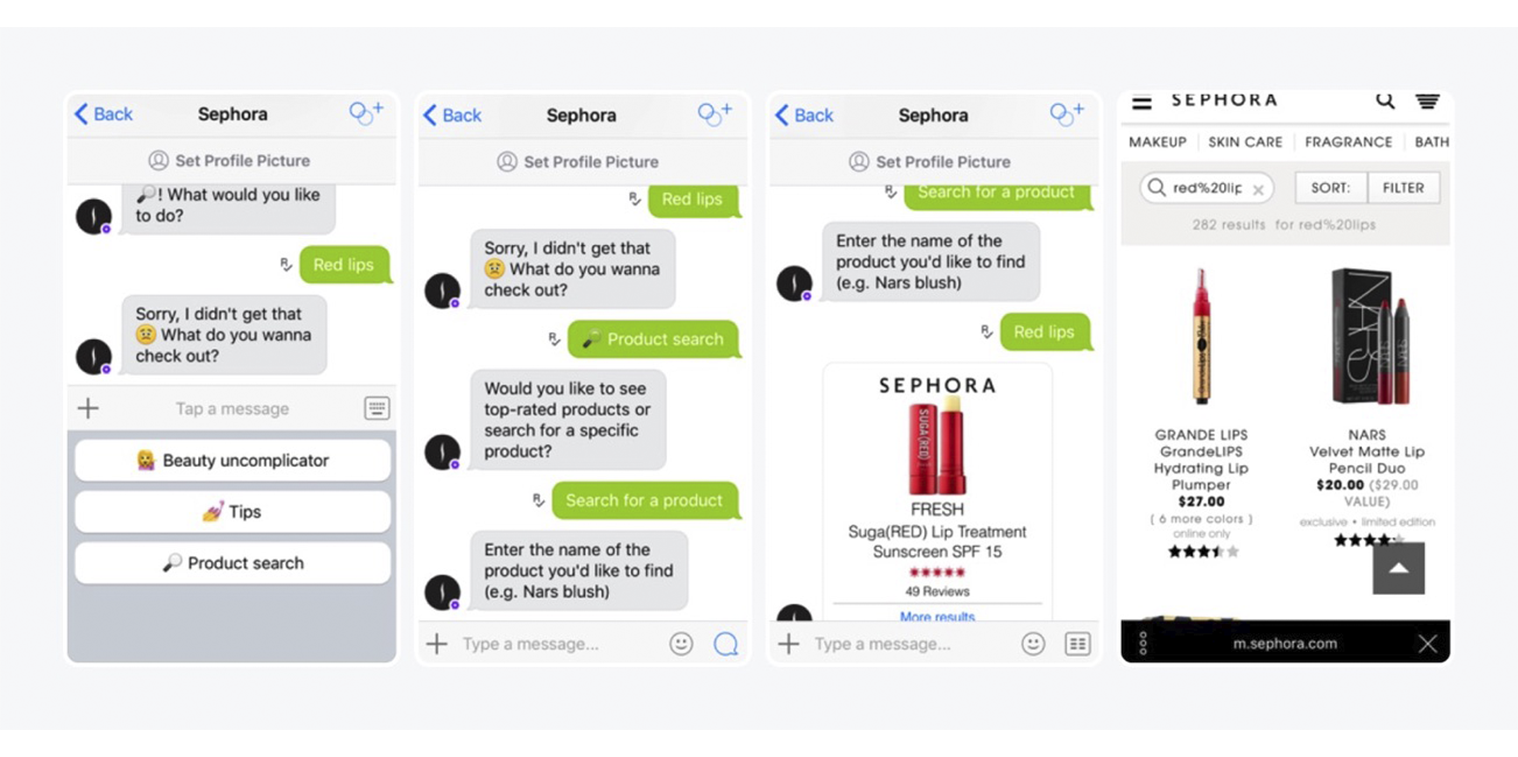Tap the NARS Velvet Matte Lip Pencil image

click(1366, 336)
